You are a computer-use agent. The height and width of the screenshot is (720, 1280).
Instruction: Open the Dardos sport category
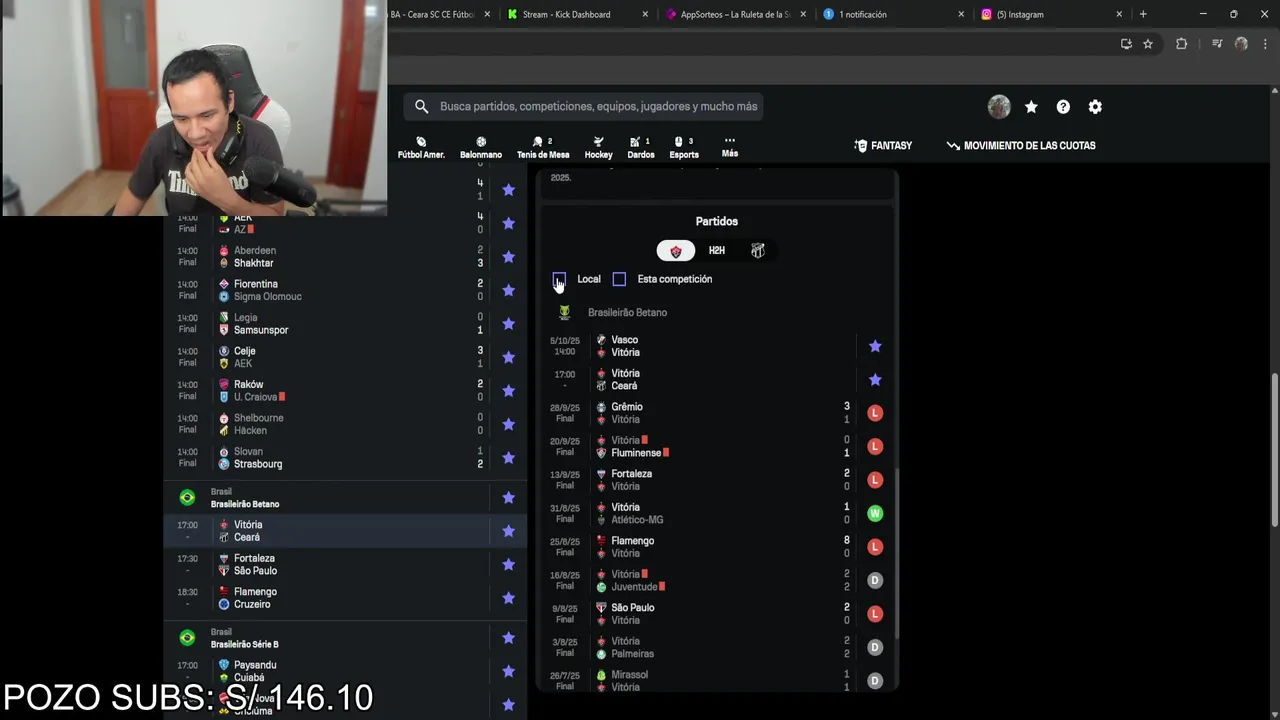[x=641, y=147]
